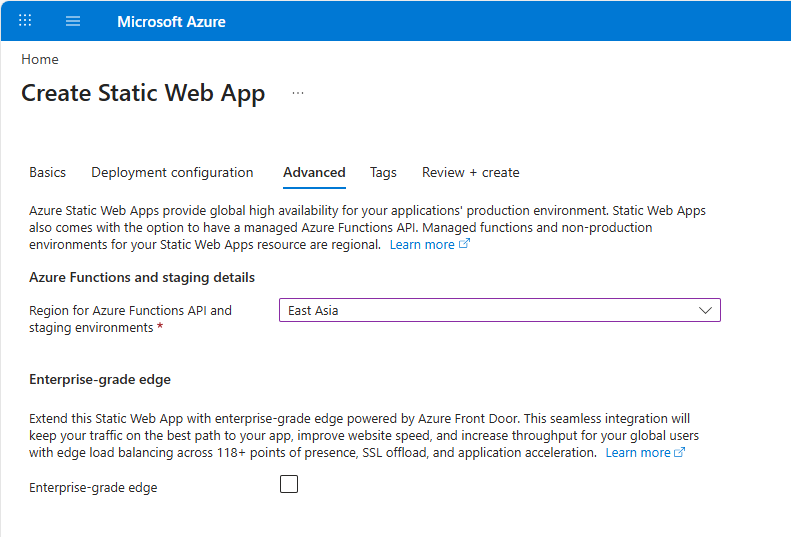Open the portal hamburger menu
This screenshot has width=791, height=537.
coord(73,21)
